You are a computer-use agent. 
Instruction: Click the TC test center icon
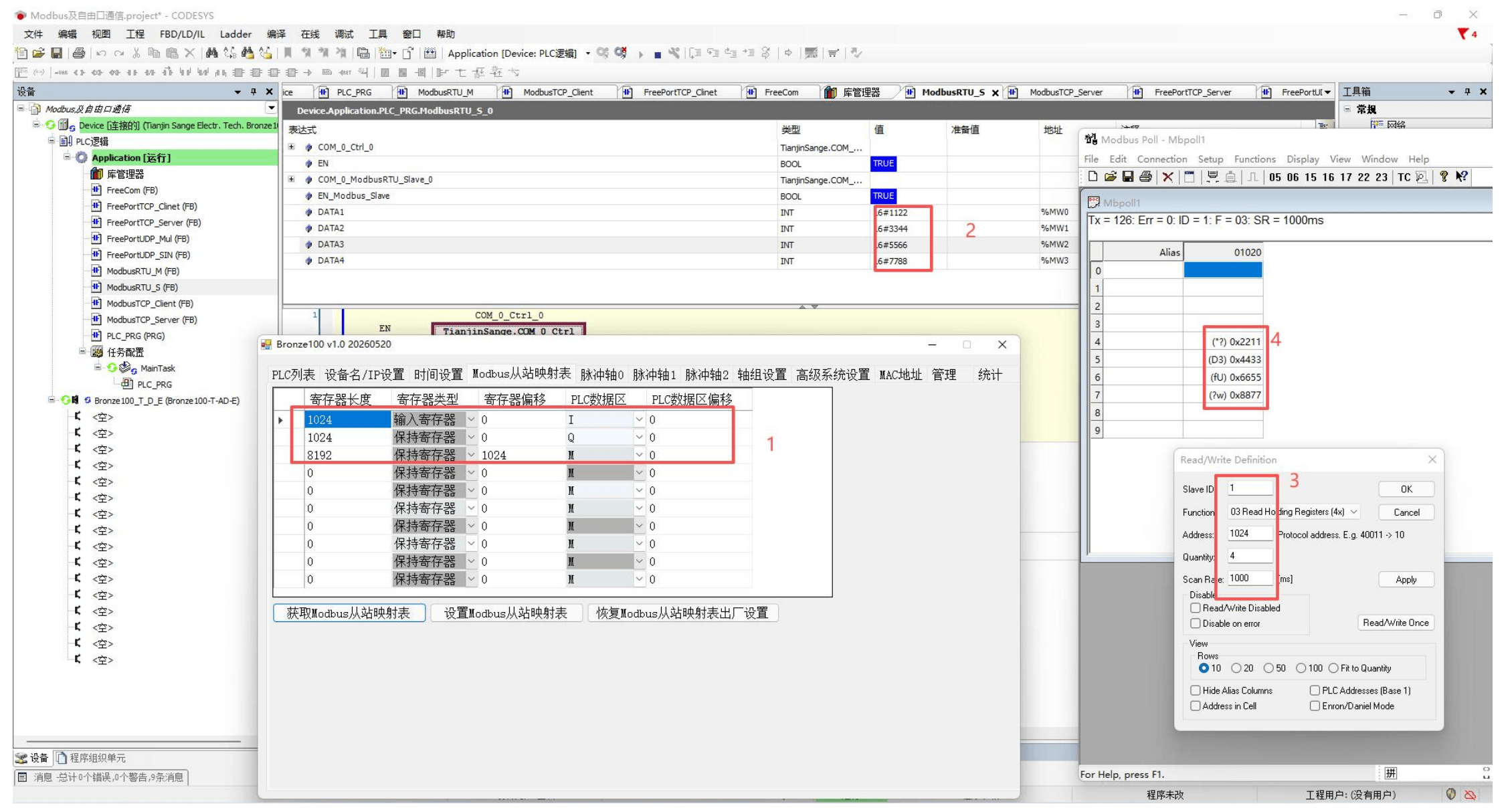(x=1404, y=177)
